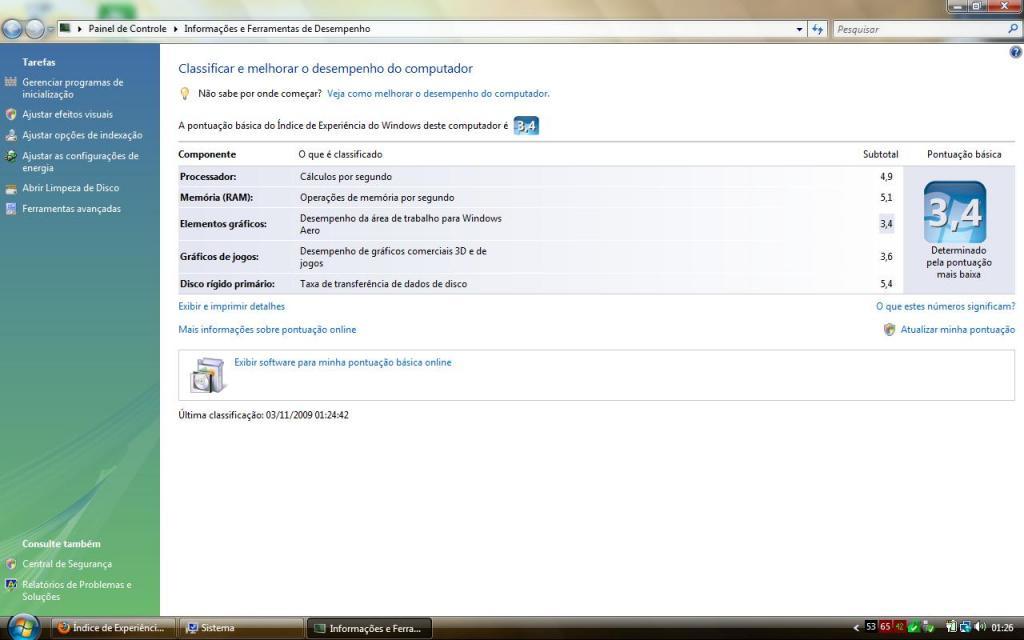This screenshot has width=1024, height=640.
Task: Select the Elementos gráficos row label
Action: 223,224
